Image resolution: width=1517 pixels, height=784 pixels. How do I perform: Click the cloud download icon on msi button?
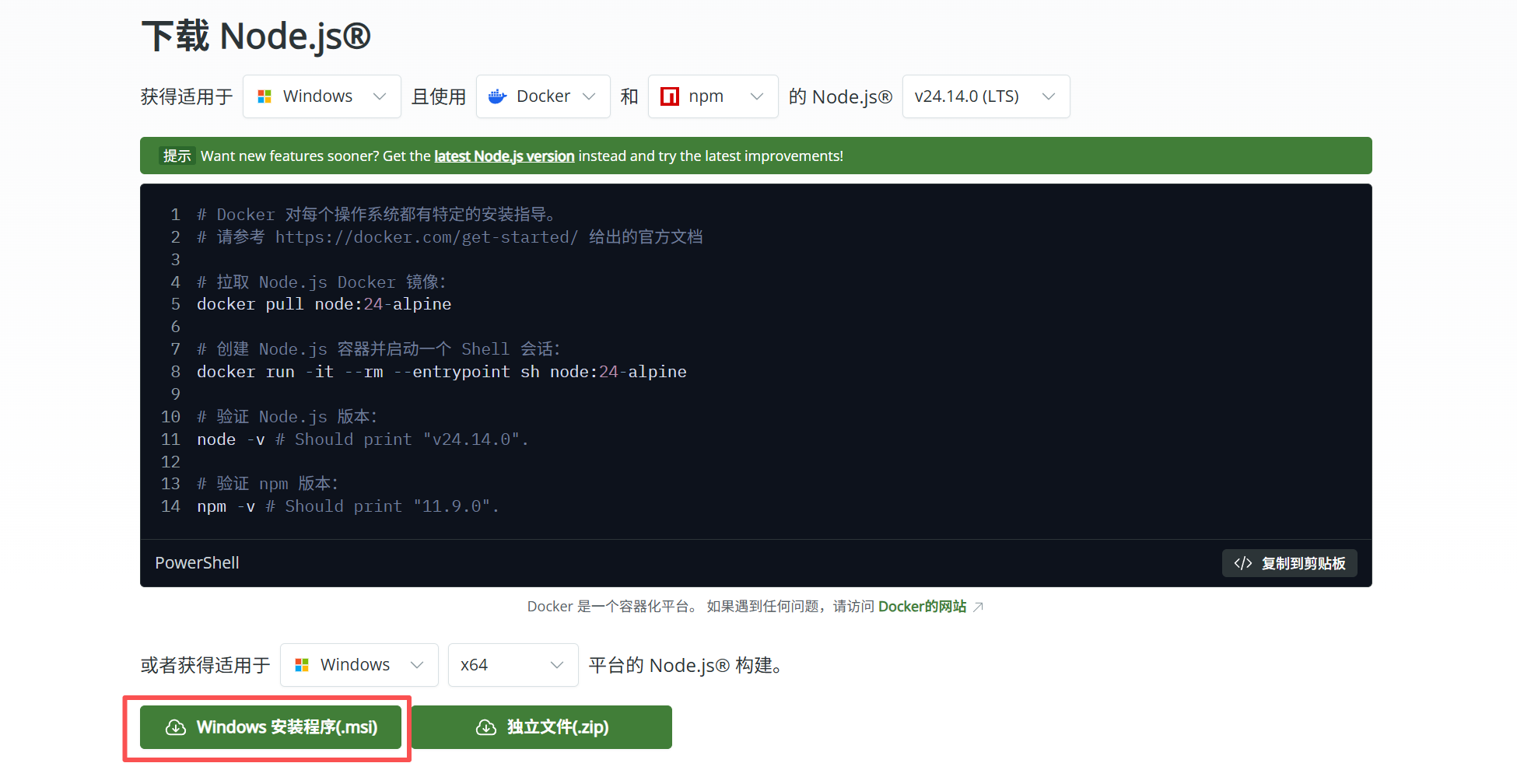(176, 727)
